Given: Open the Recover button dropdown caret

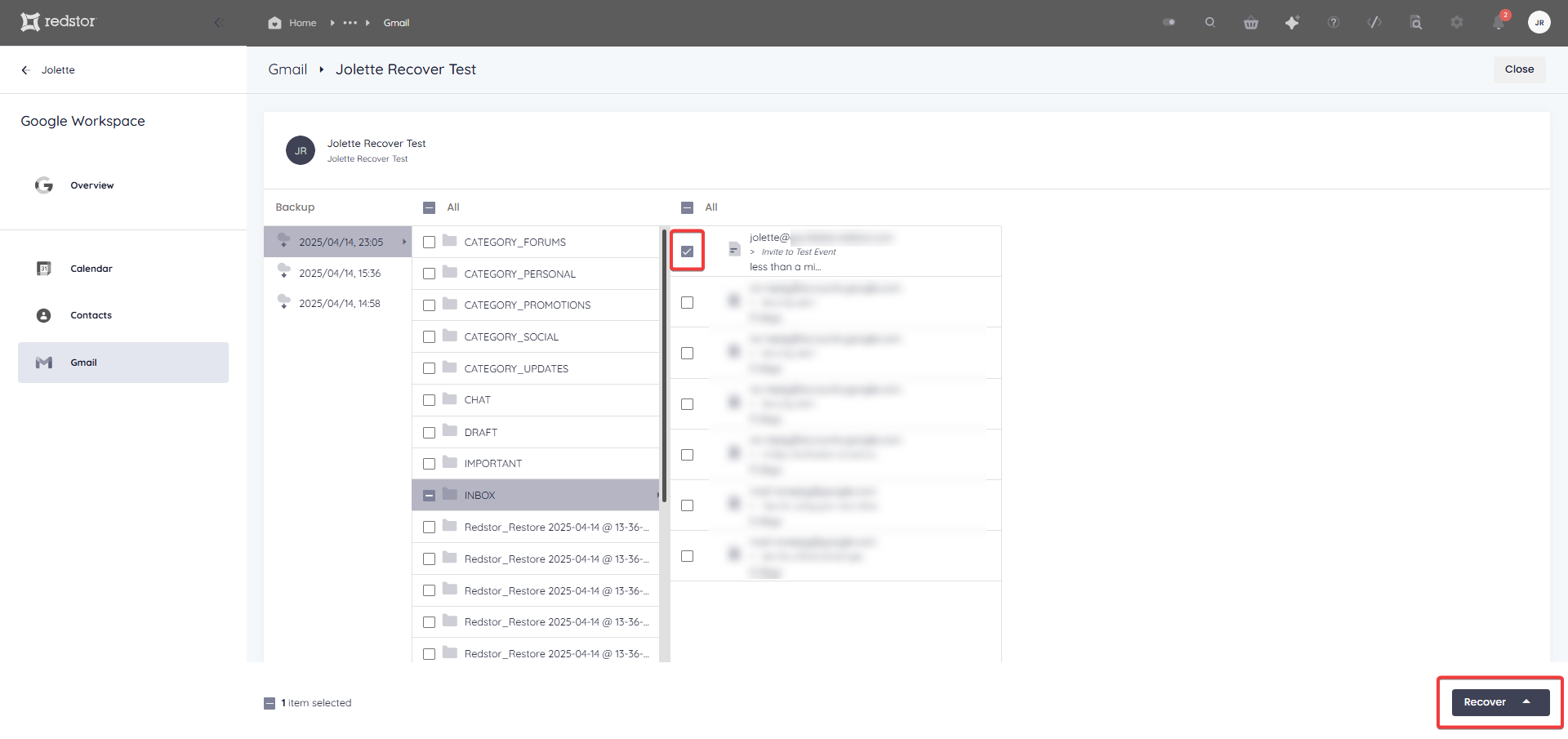Looking at the screenshot, I should point(1526,702).
